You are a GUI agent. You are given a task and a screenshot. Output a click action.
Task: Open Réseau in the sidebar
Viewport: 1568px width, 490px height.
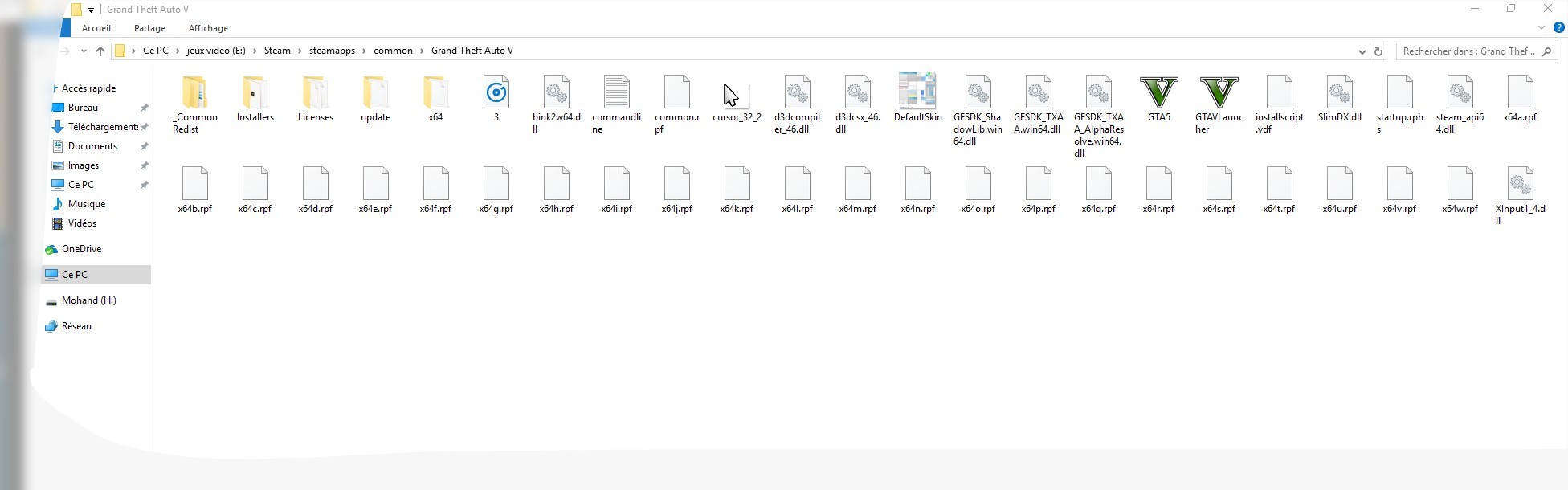click(76, 326)
